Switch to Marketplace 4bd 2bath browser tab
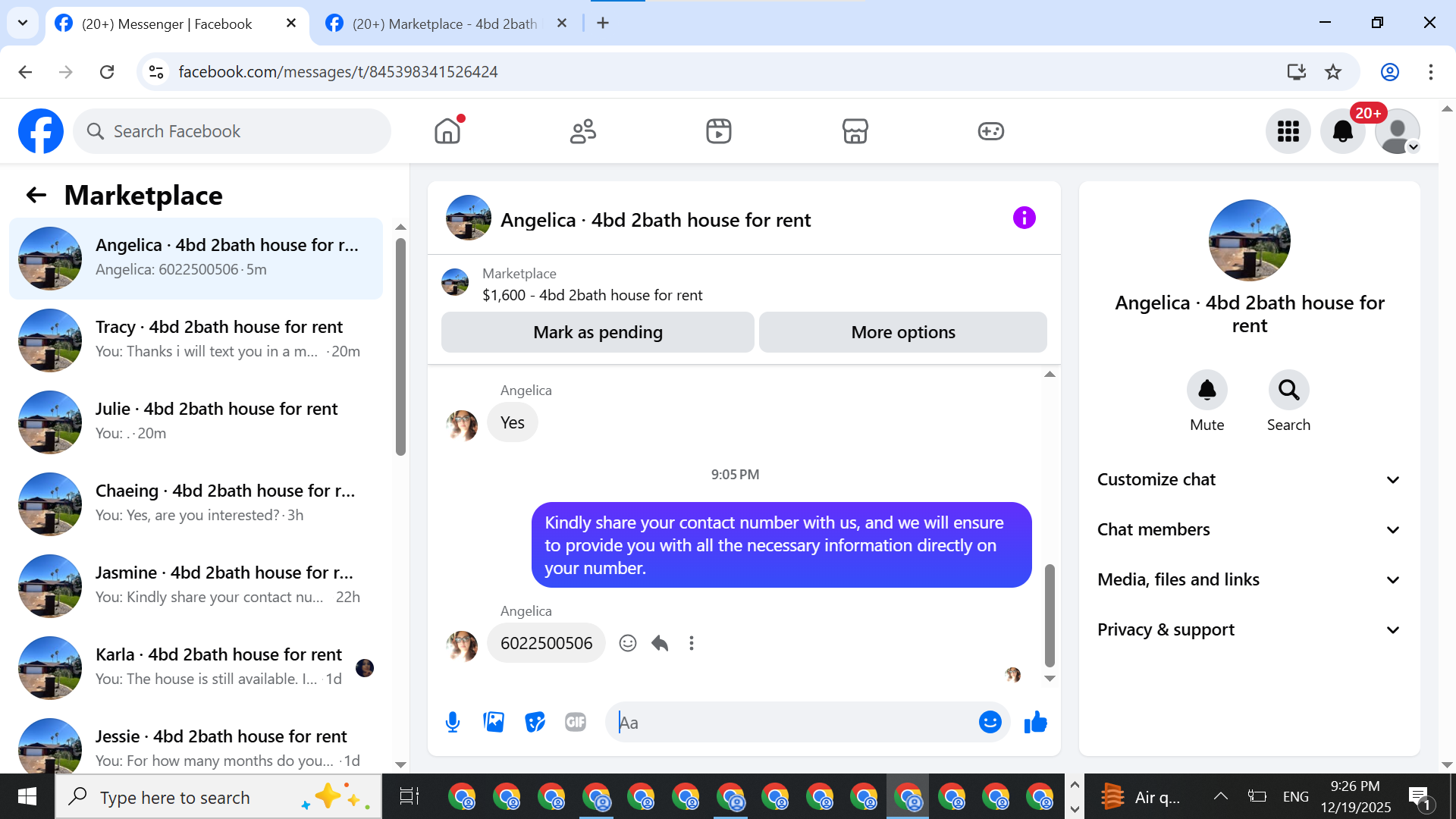The height and width of the screenshot is (819, 1456). pos(445,24)
